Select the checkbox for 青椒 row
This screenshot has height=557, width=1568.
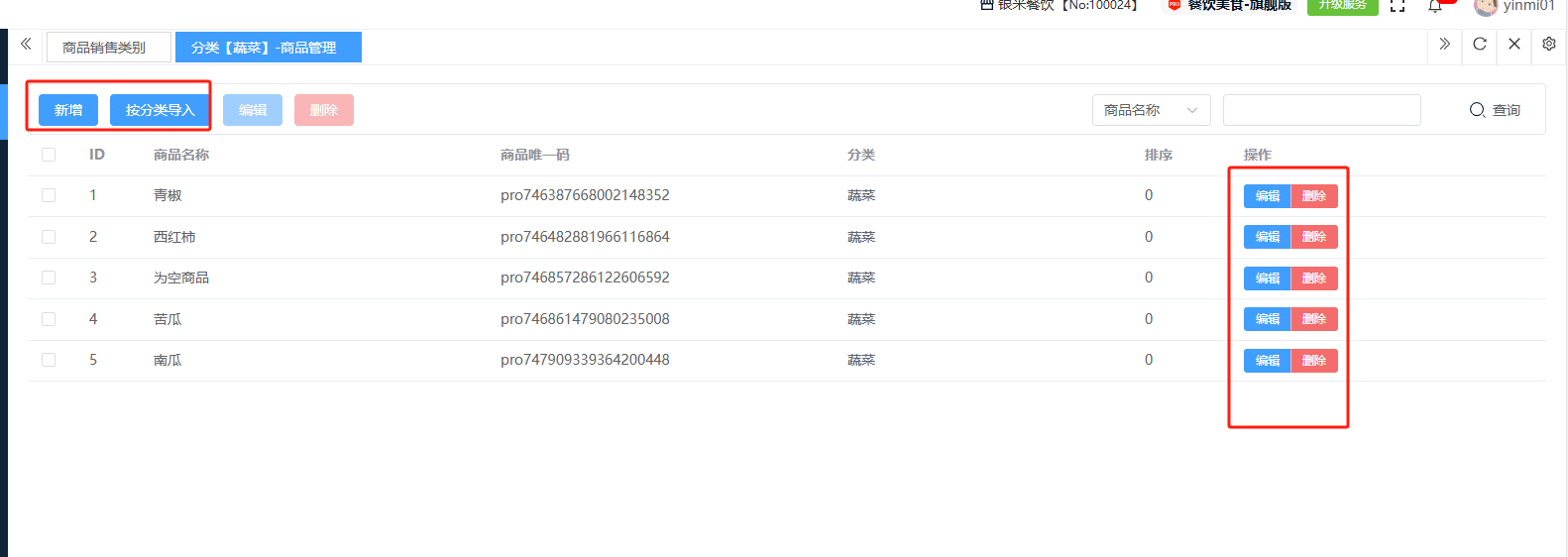pyautogui.click(x=49, y=195)
